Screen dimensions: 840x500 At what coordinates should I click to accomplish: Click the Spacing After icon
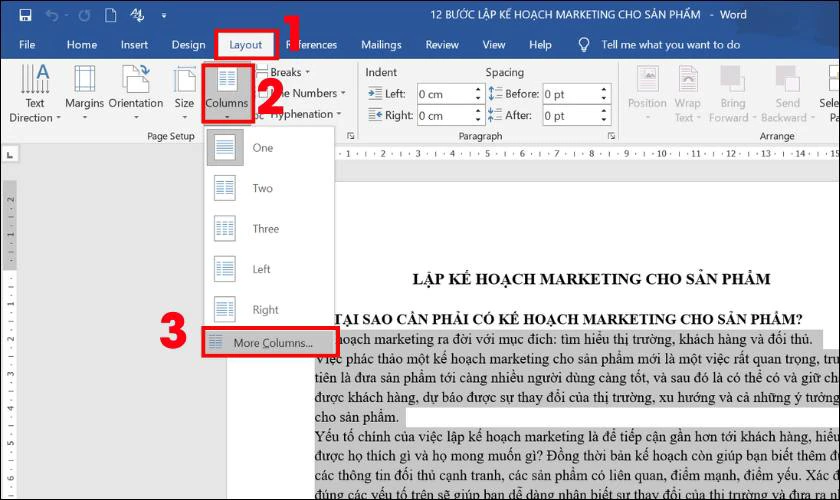point(495,115)
